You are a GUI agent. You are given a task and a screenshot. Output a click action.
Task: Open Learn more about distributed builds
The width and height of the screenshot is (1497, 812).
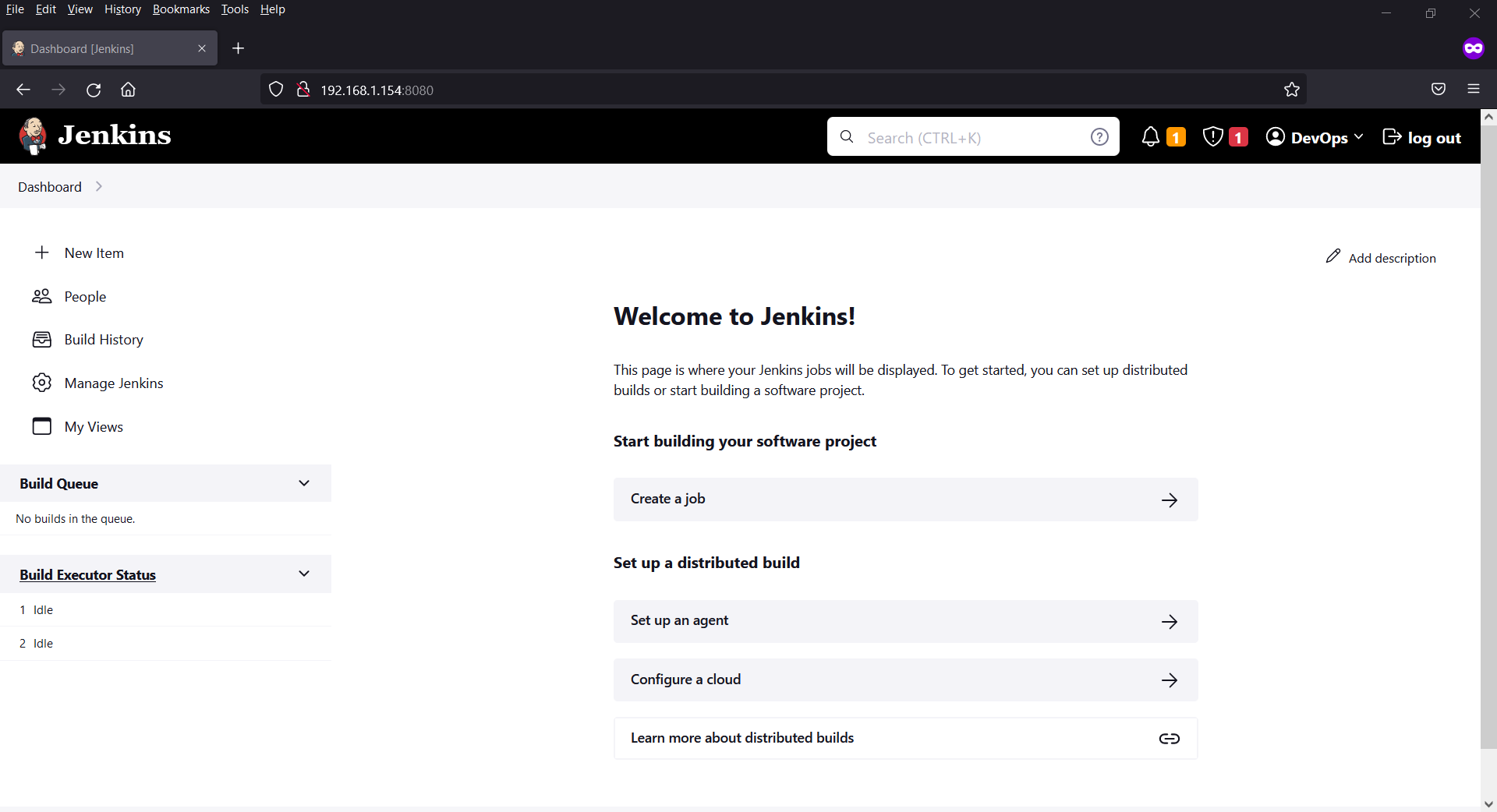point(905,738)
